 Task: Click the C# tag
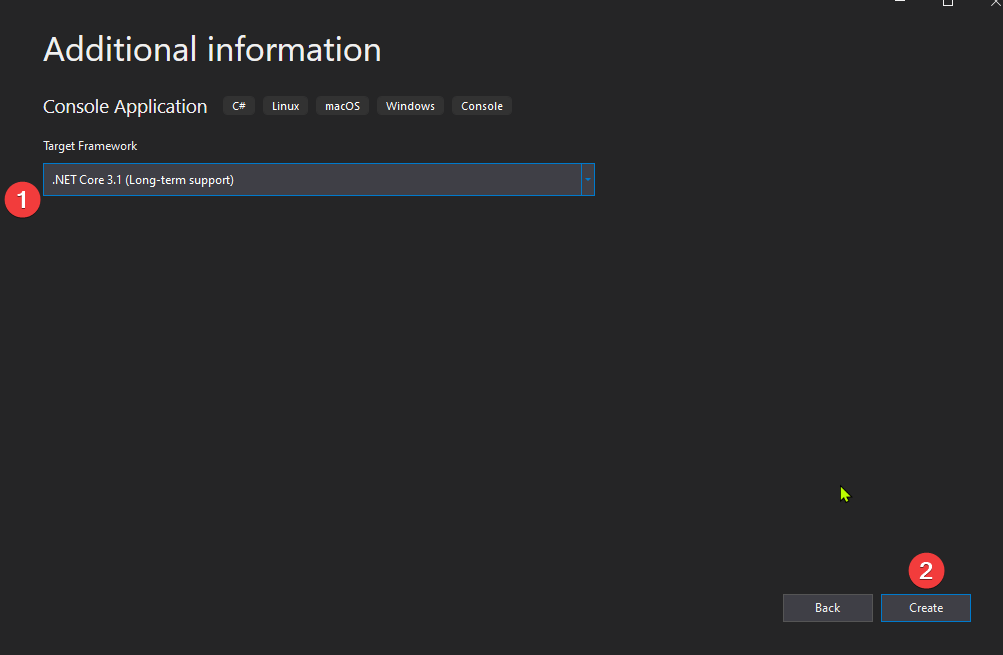click(239, 106)
